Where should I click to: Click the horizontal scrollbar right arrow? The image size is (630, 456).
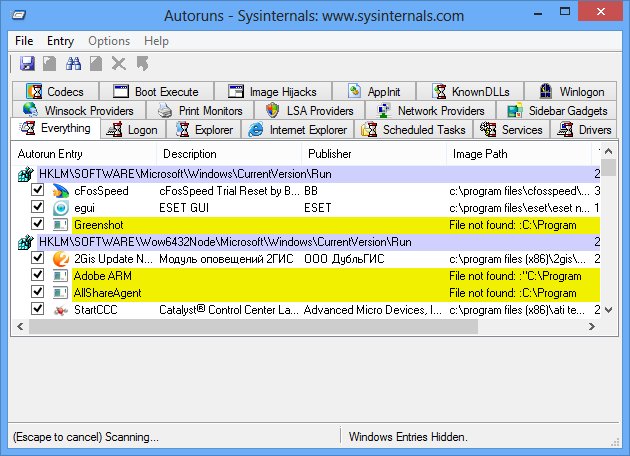592,327
